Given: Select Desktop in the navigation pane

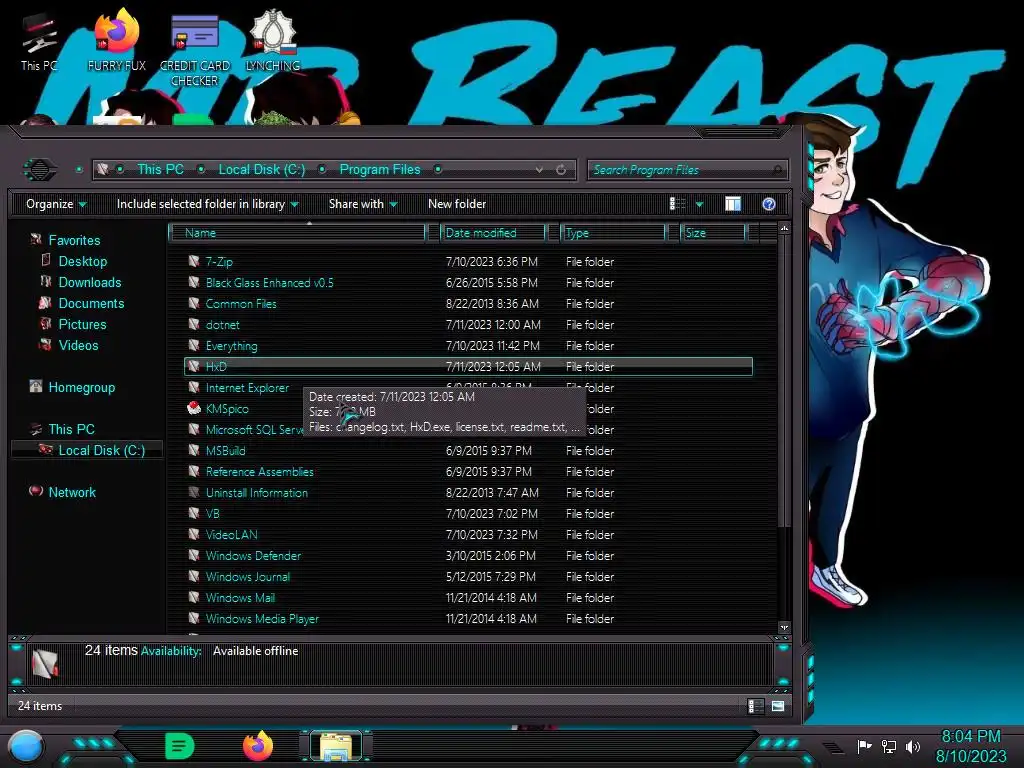Looking at the screenshot, I should tap(82, 261).
